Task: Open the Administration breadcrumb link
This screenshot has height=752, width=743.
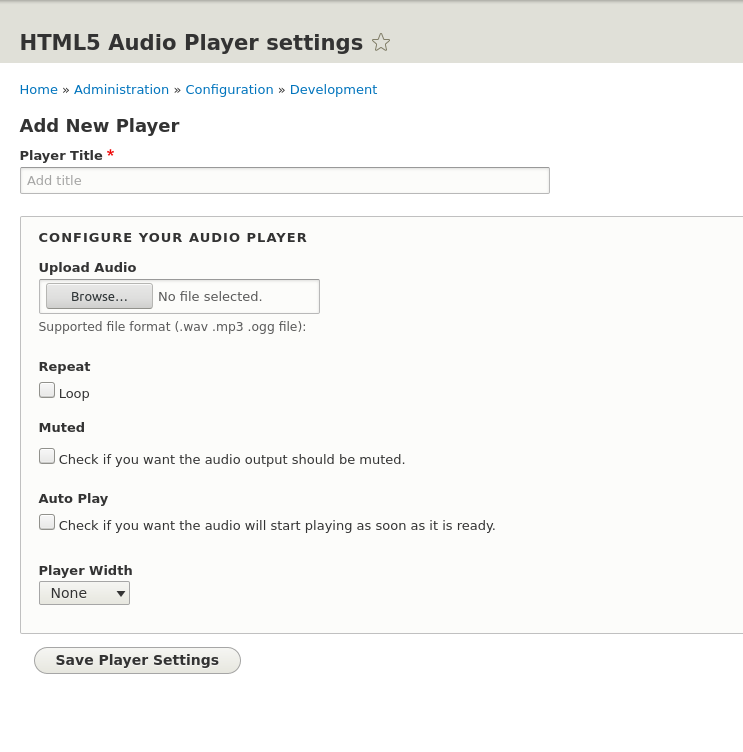Action: point(121,90)
